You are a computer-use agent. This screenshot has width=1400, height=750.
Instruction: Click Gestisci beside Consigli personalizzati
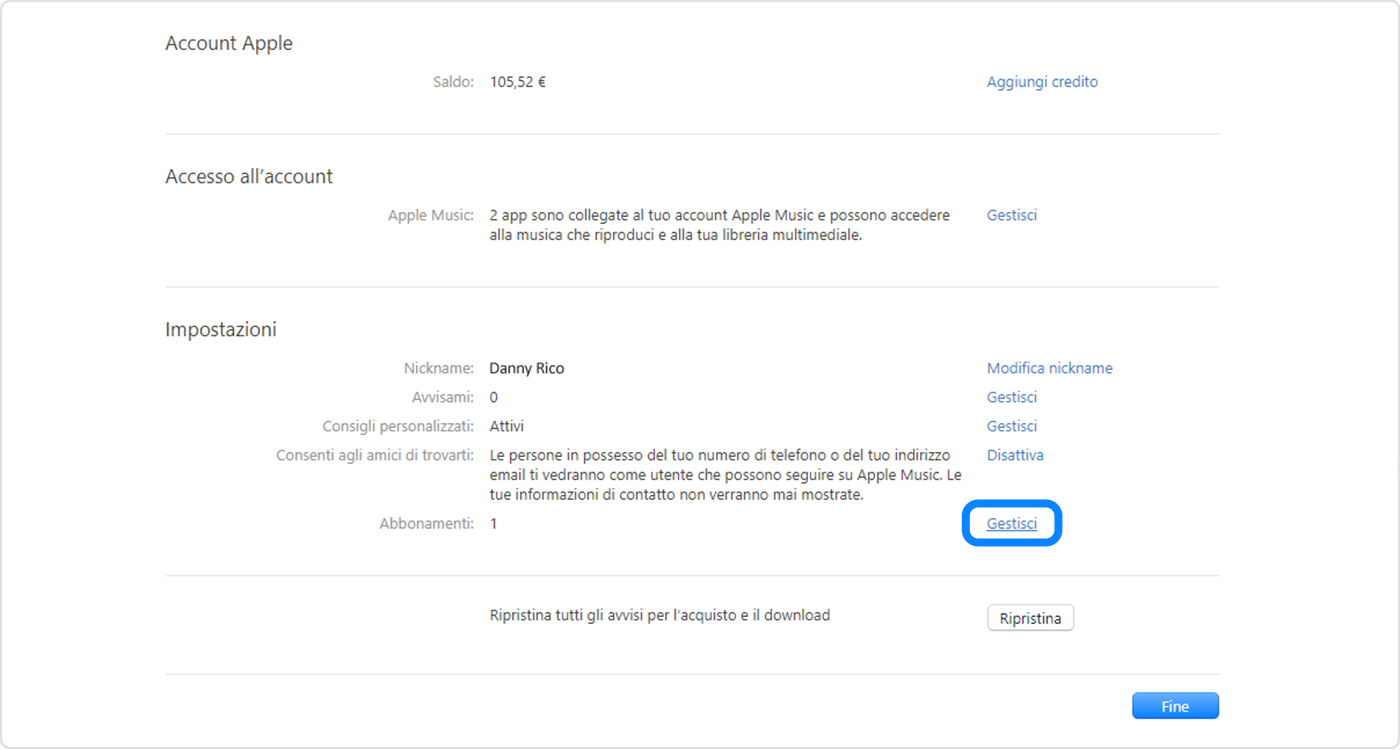[x=1011, y=425]
